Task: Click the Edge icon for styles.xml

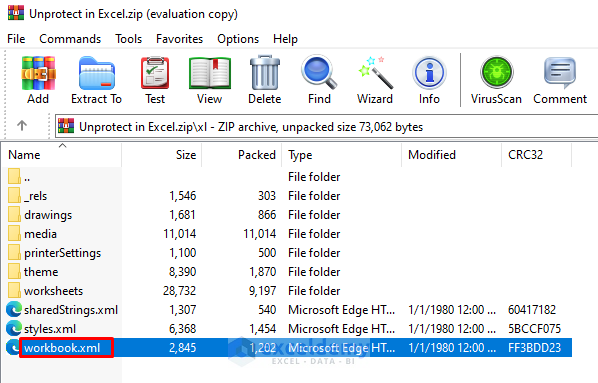Action: click(14, 328)
